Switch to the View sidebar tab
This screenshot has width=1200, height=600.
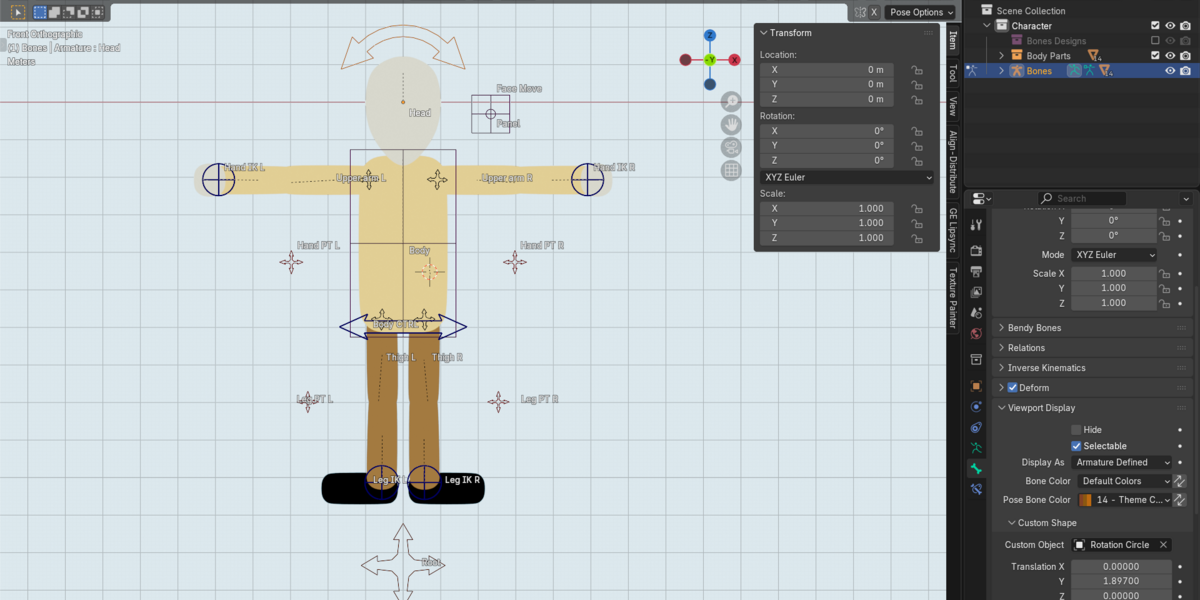click(952, 106)
